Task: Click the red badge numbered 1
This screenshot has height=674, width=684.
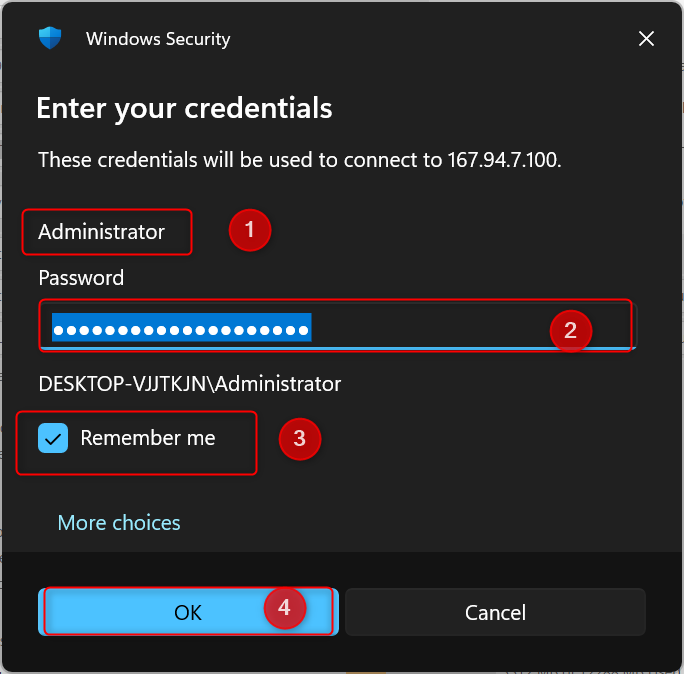Action: click(250, 231)
